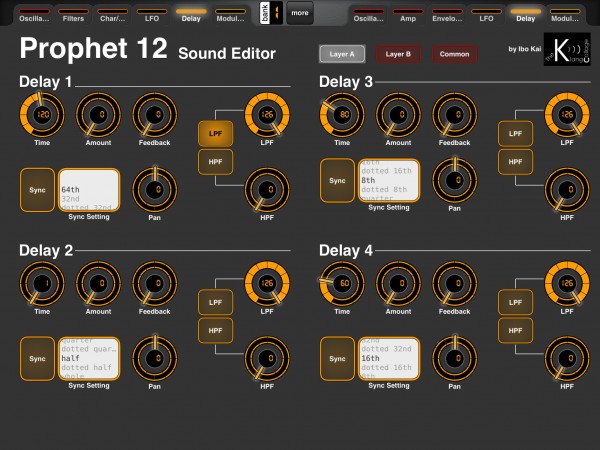This screenshot has width=600, height=450.
Task: Toggle the Delay 4 HPF button
Action: pos(515,331)
